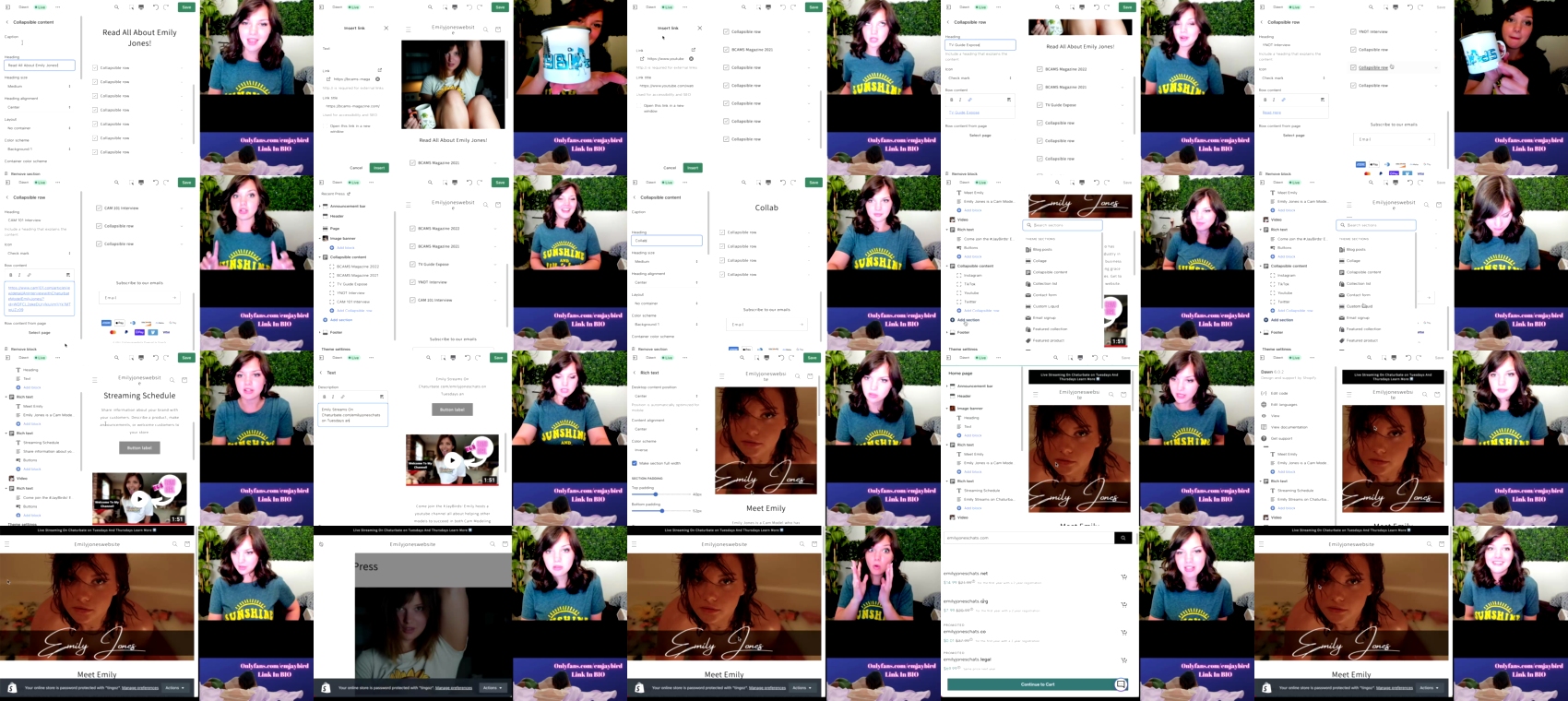Check 'Open this link in new window' for the bcams link
The width and height of the screenshot is (1568, 701).
[326, 126]
